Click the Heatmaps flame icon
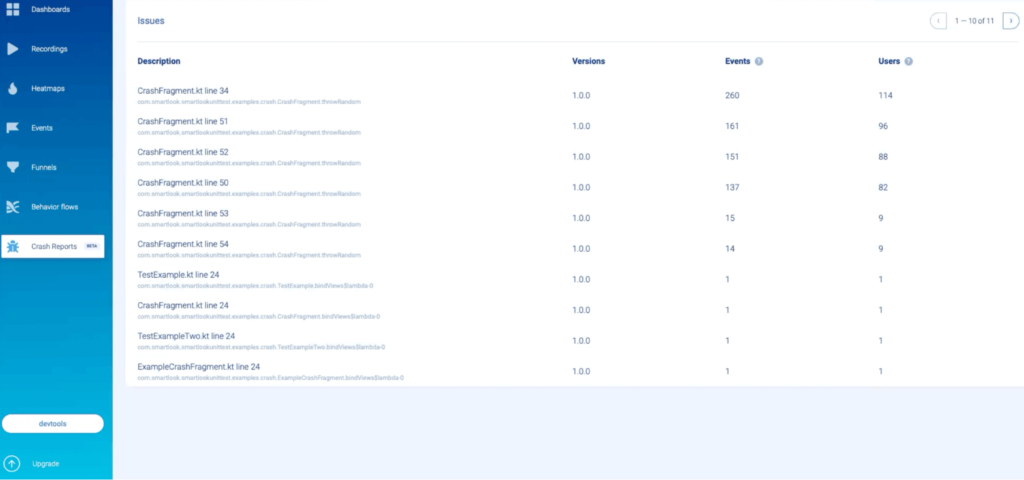 (x=13, y=88)
